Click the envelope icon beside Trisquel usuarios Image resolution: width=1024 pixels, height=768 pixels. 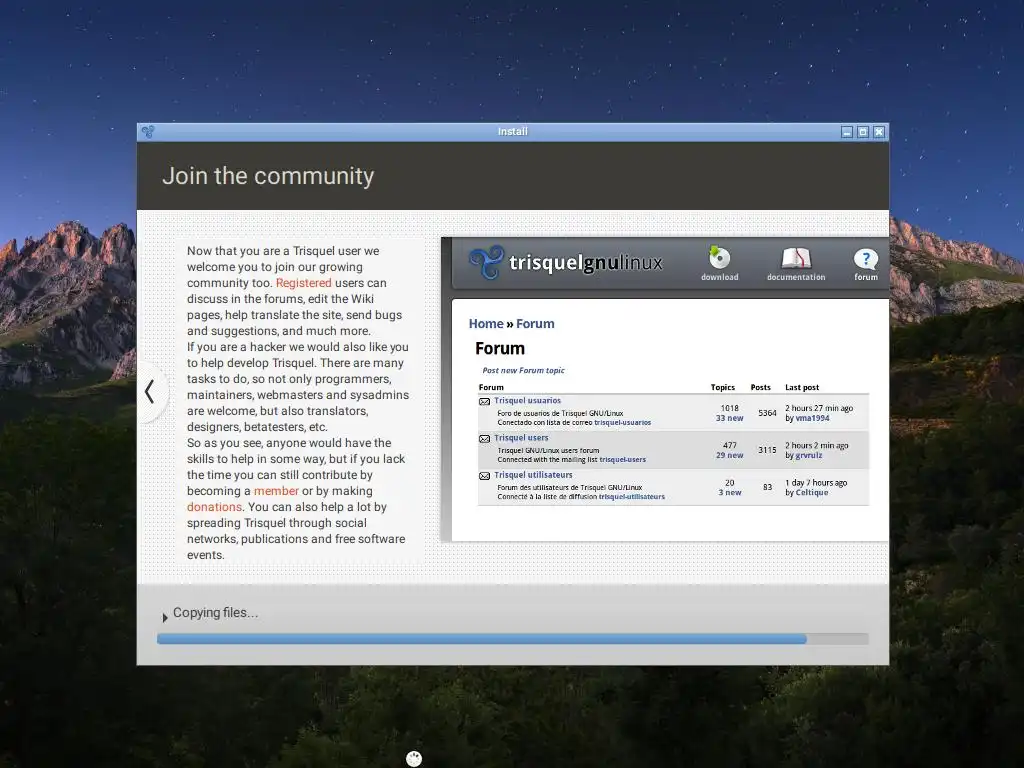(x=485, y=402)
